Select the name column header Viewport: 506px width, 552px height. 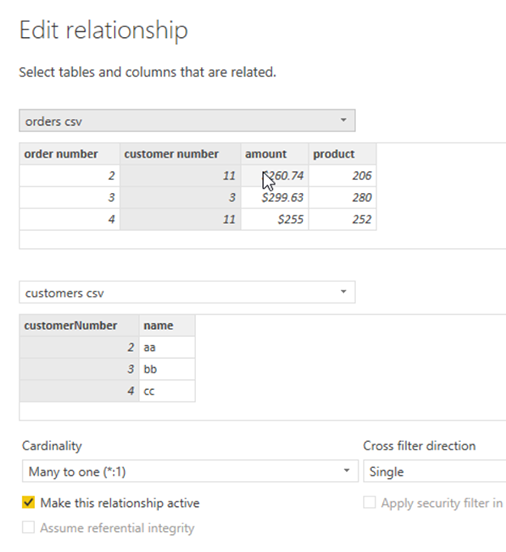pyautogui.click(x=167, y=325)
